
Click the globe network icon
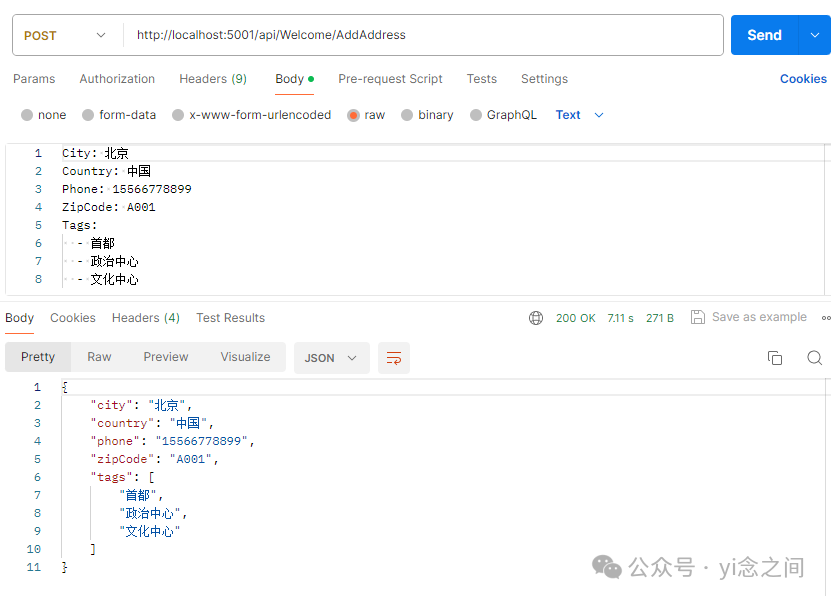point(536,318)
